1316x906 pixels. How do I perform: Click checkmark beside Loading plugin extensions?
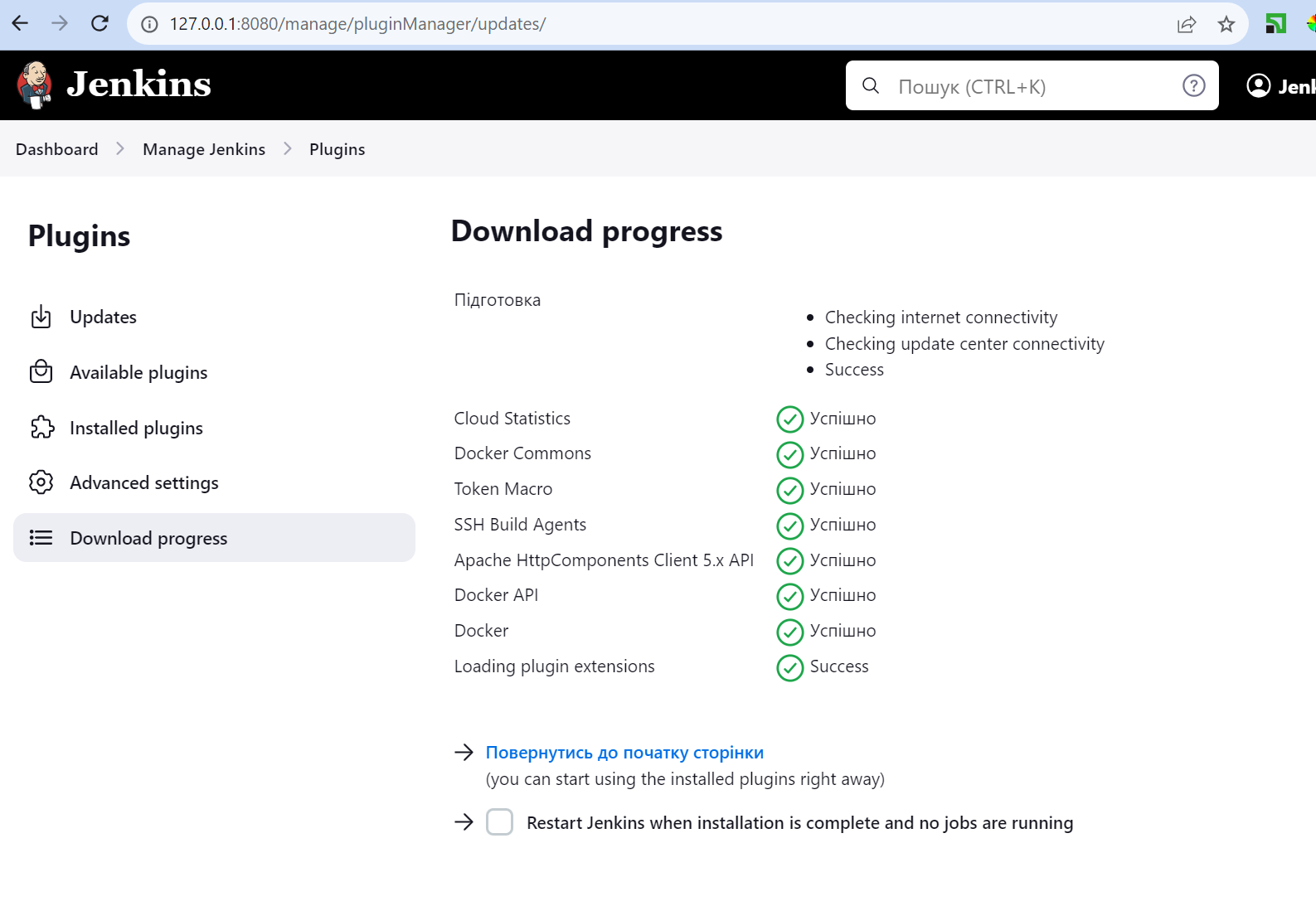click(789, 667)
